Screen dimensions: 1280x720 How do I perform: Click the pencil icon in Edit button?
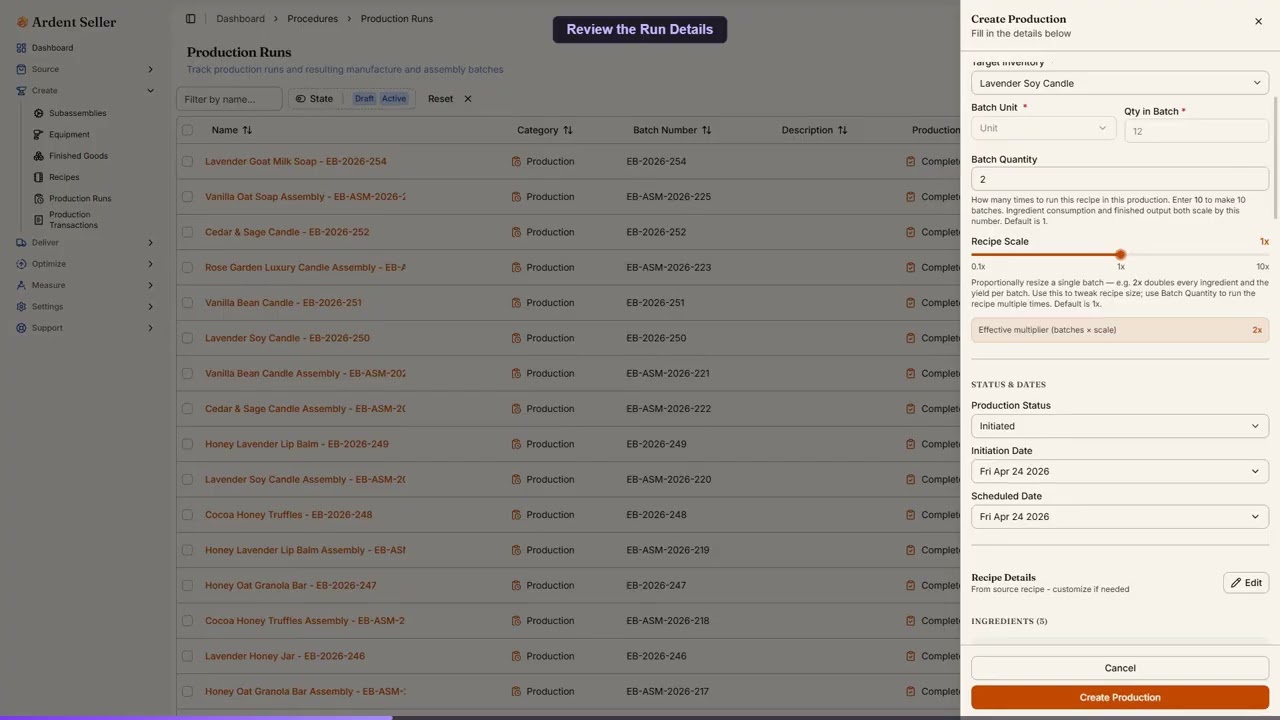pyautogui.click(x=1236, y=583)
